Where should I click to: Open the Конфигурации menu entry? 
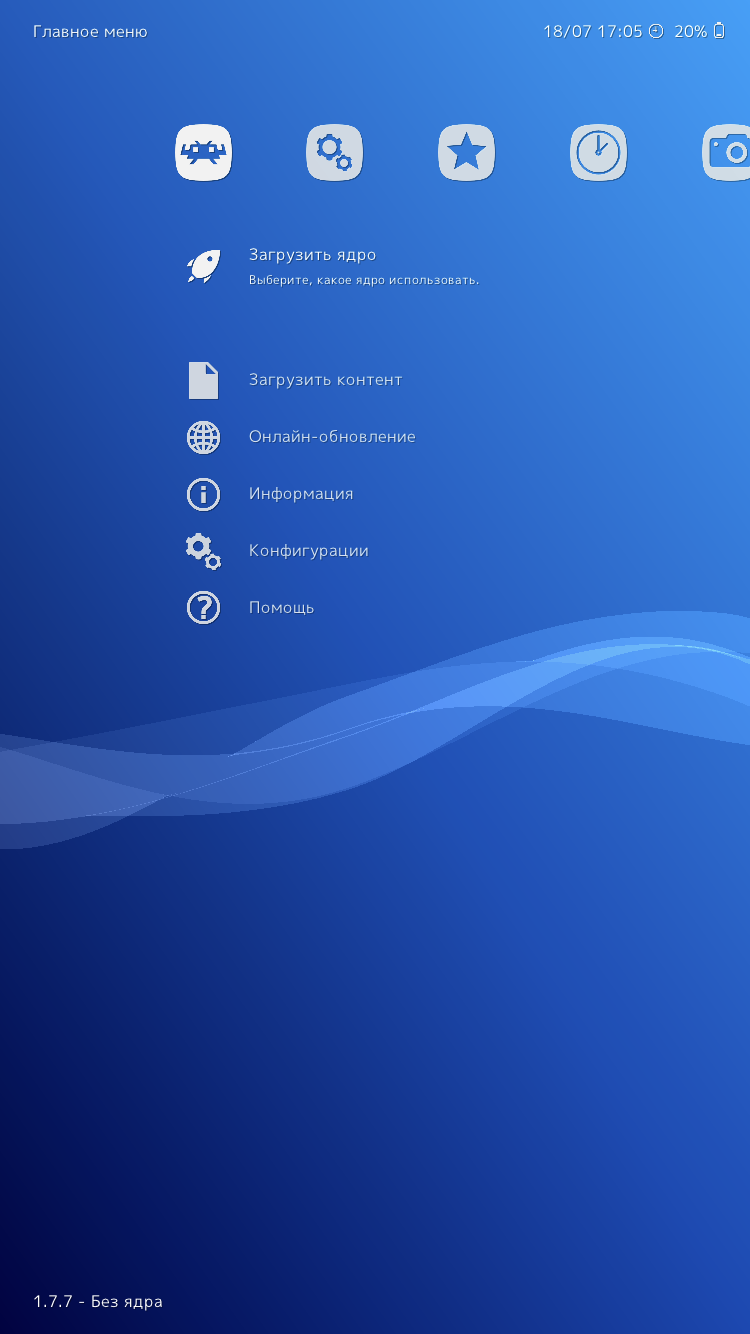pos(308,551)
